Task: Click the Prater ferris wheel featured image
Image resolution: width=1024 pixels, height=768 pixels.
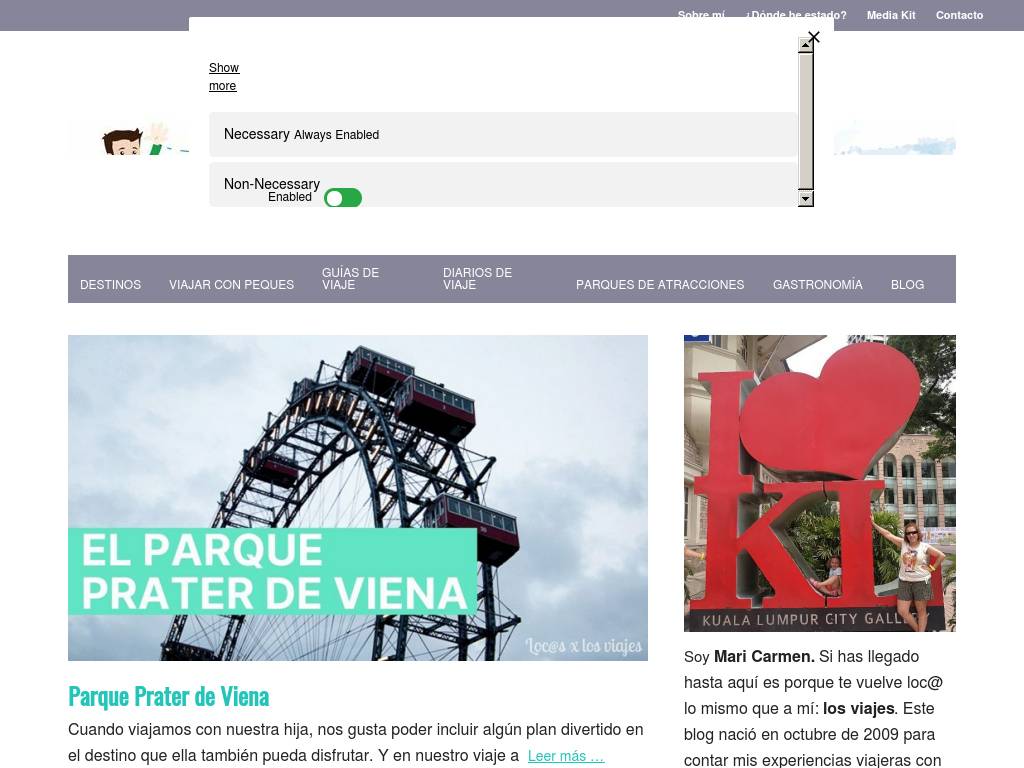Action: tap(357, 497)
